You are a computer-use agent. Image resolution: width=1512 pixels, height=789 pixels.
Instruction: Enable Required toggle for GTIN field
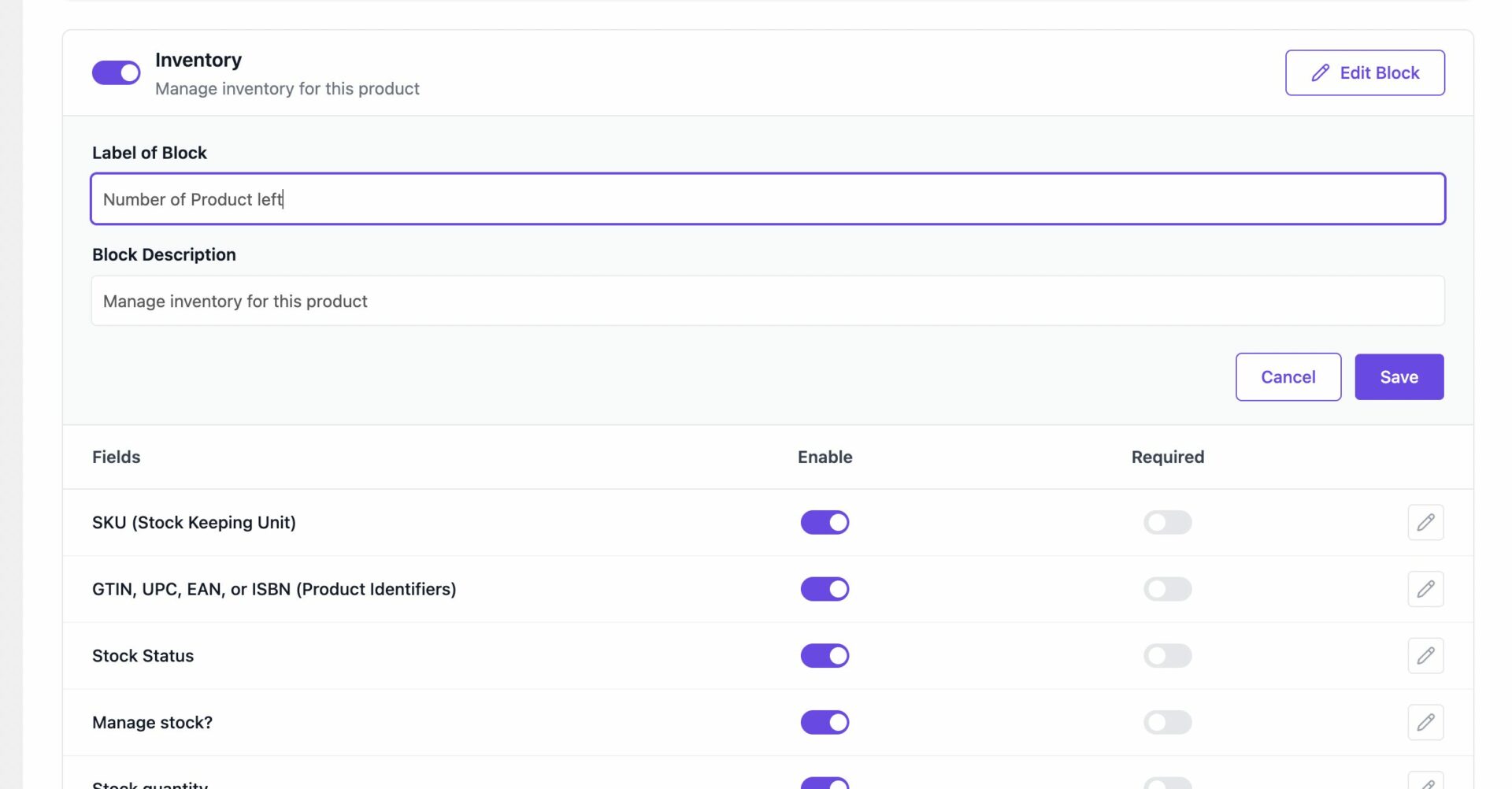1168,588
